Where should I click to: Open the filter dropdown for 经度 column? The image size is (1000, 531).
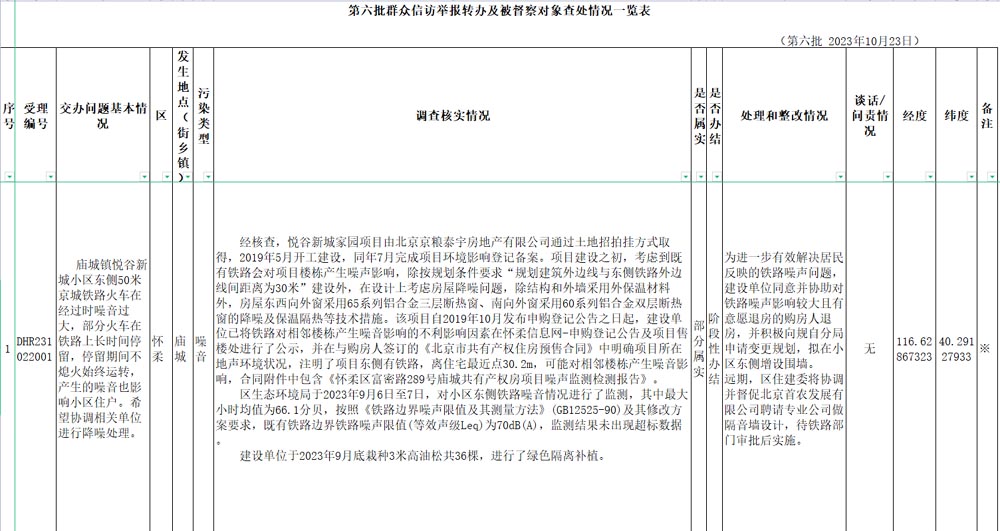click(x=929, y=177)
